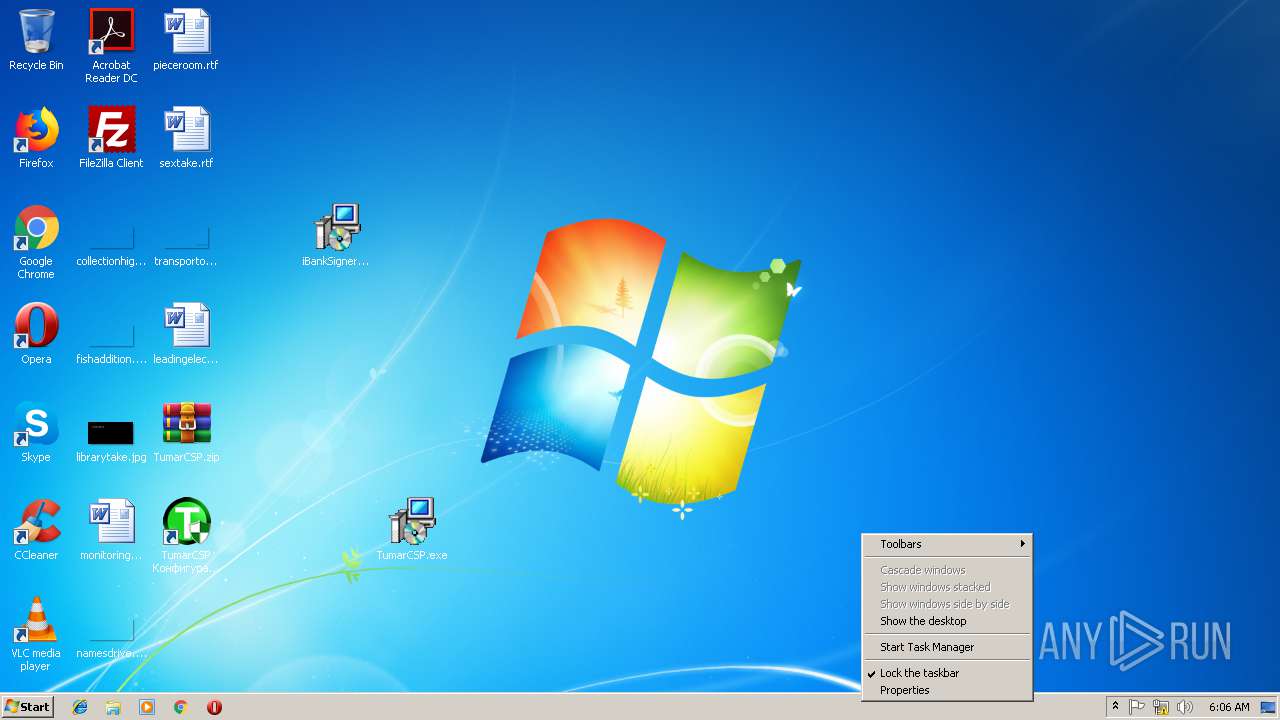Open network tray icon
1280x720 pixels.
1161,707
